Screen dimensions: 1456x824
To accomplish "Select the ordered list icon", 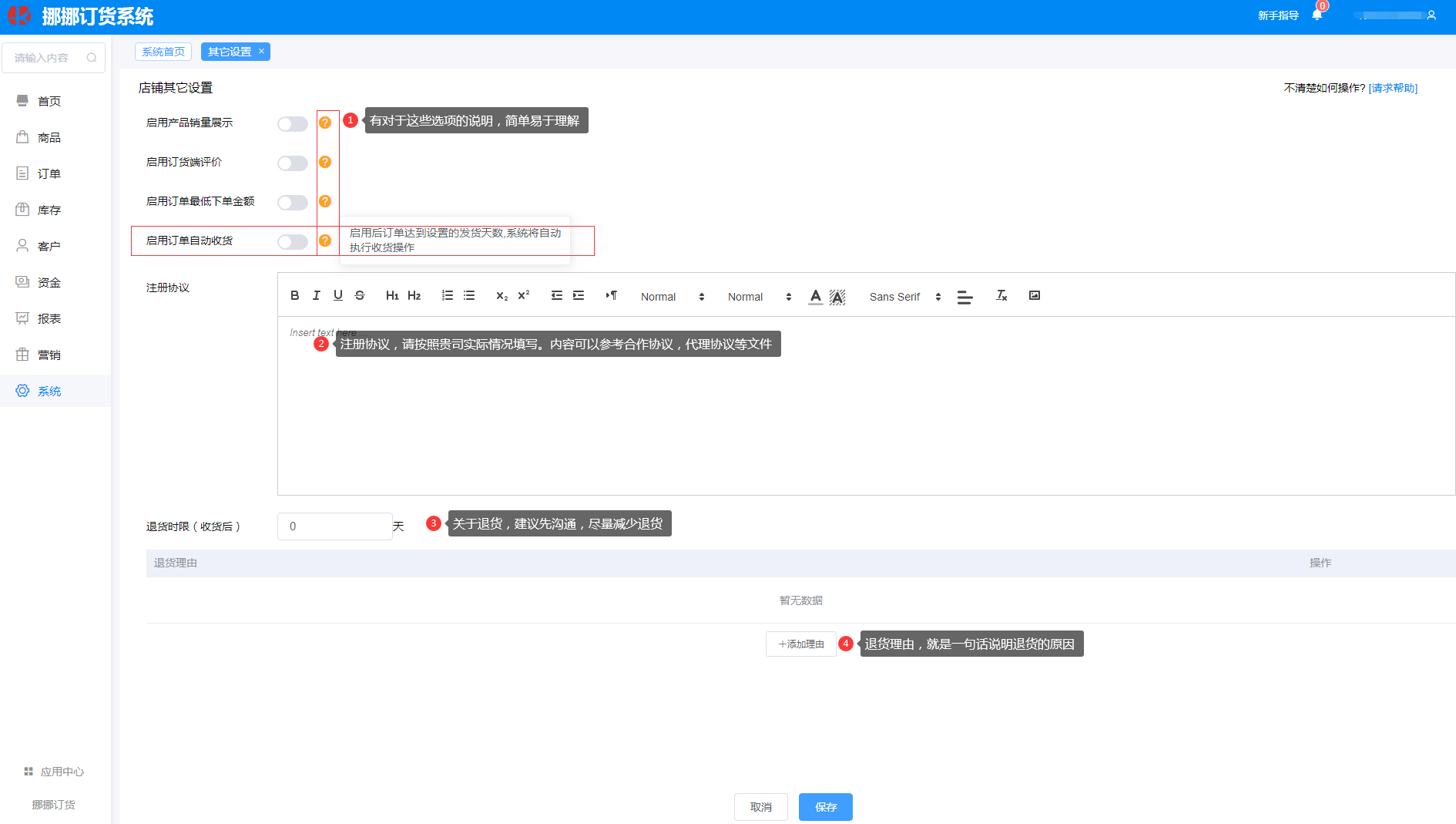I will 447,295.
